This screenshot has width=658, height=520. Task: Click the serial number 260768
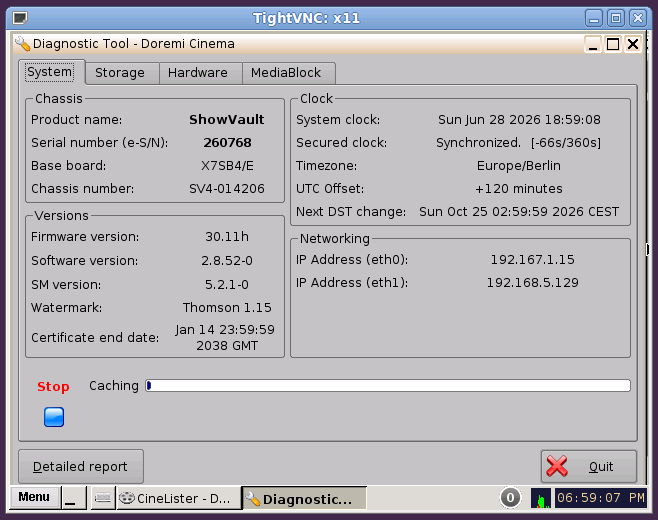point(227,143)
